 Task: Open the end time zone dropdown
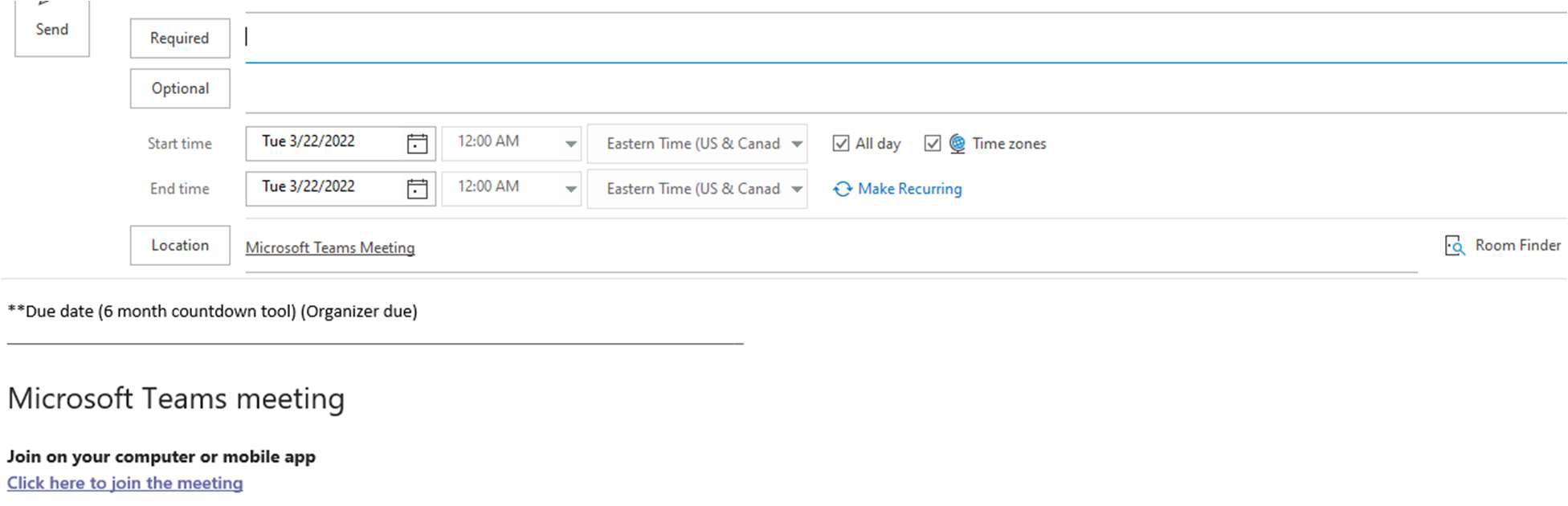796,189
